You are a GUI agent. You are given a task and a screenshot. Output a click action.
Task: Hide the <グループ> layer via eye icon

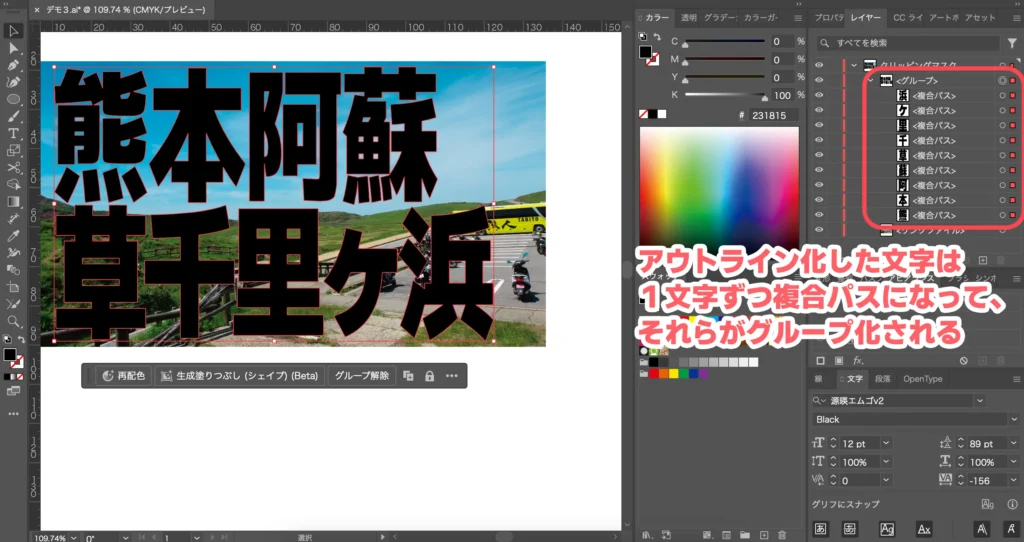click(819, 81)
